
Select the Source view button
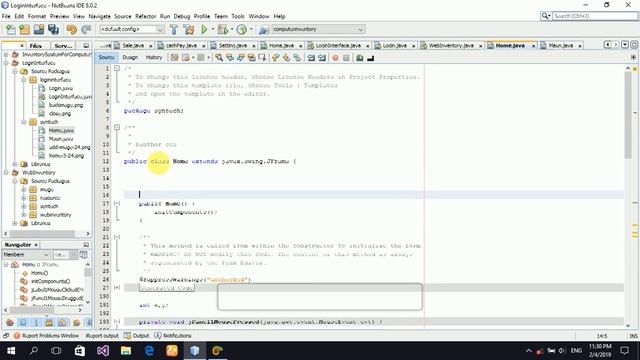tap(106, 58)
